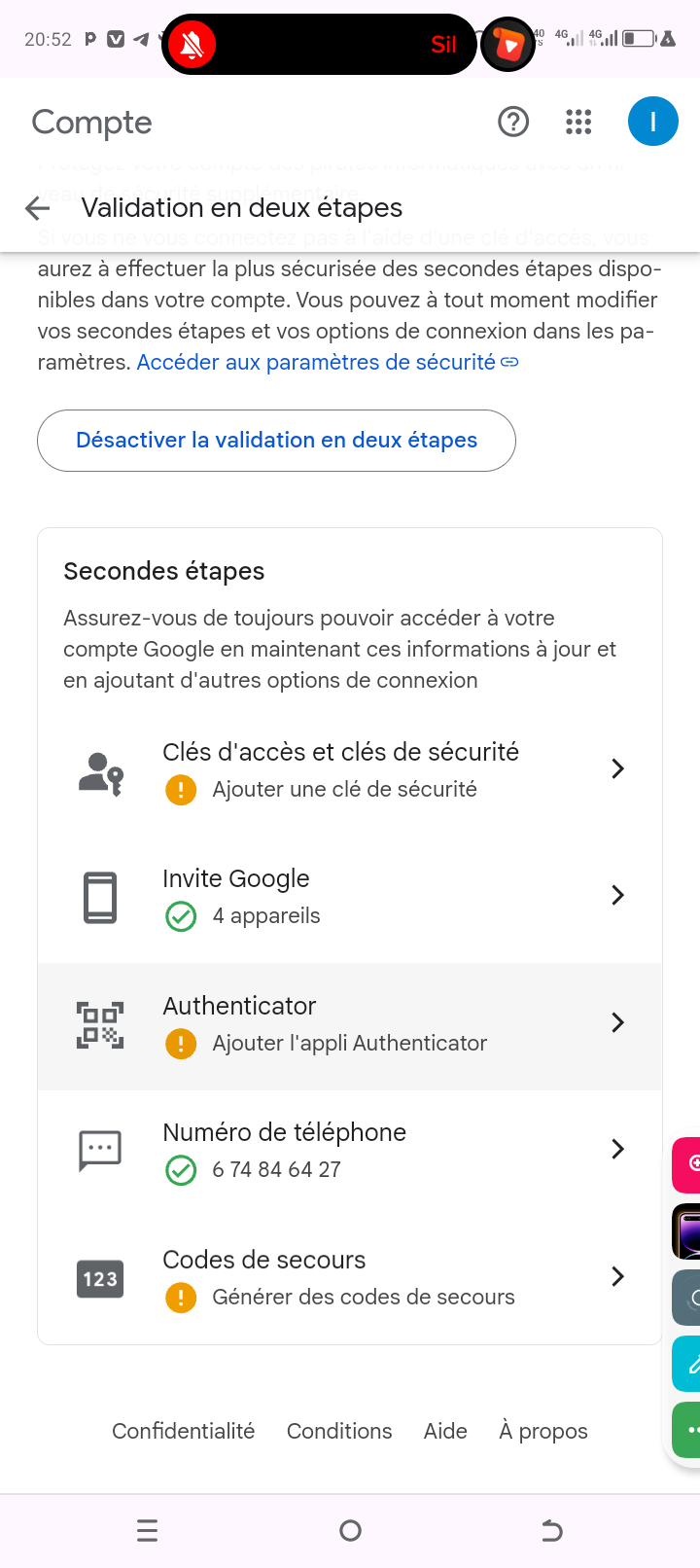Tap the 123 backup codes icon

pos(100,1278)
